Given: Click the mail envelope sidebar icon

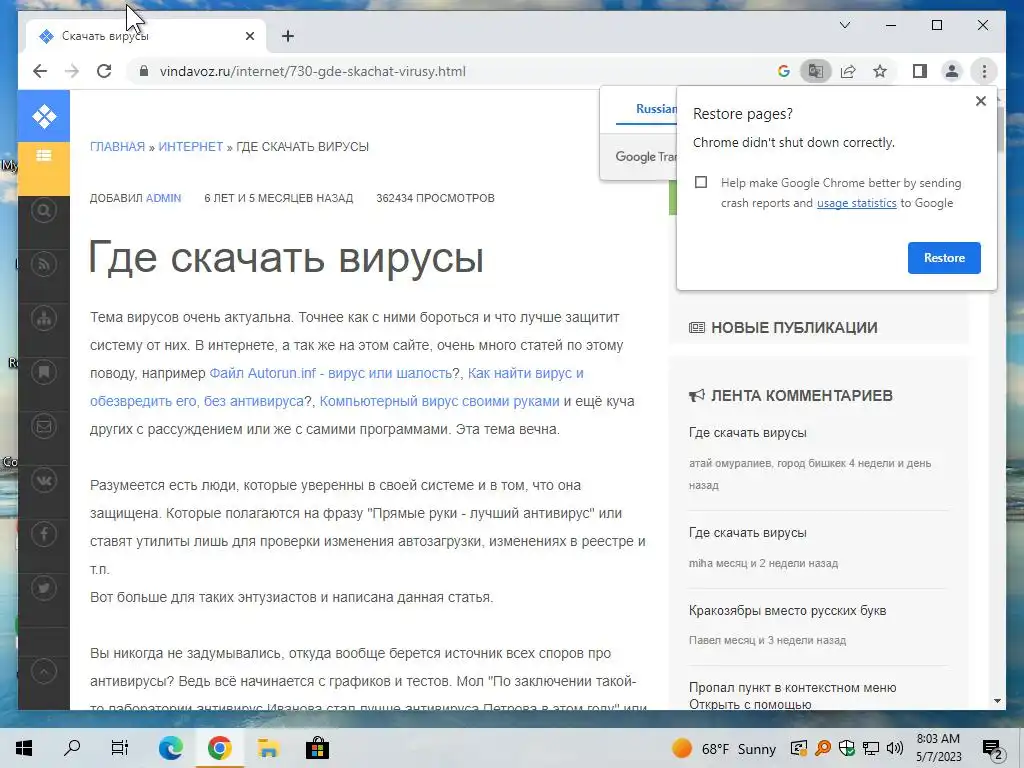Looking at the screenshot, I should (44, 426).
